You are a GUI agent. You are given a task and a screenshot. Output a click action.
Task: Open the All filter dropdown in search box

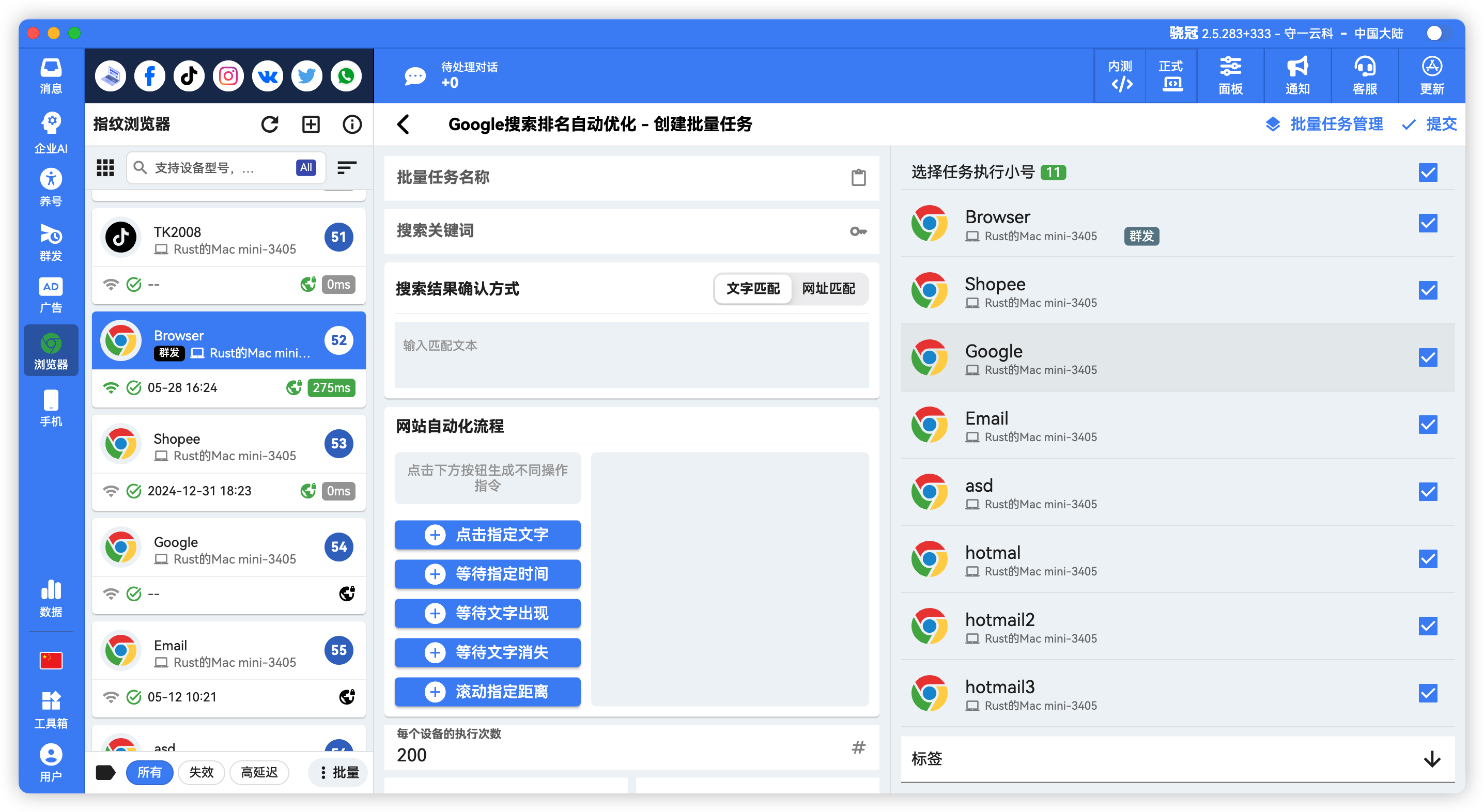point(306,167)
